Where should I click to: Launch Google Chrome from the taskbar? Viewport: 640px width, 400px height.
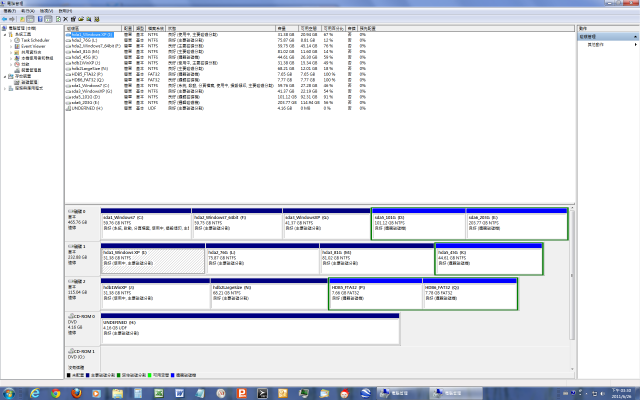pos(56,393)
